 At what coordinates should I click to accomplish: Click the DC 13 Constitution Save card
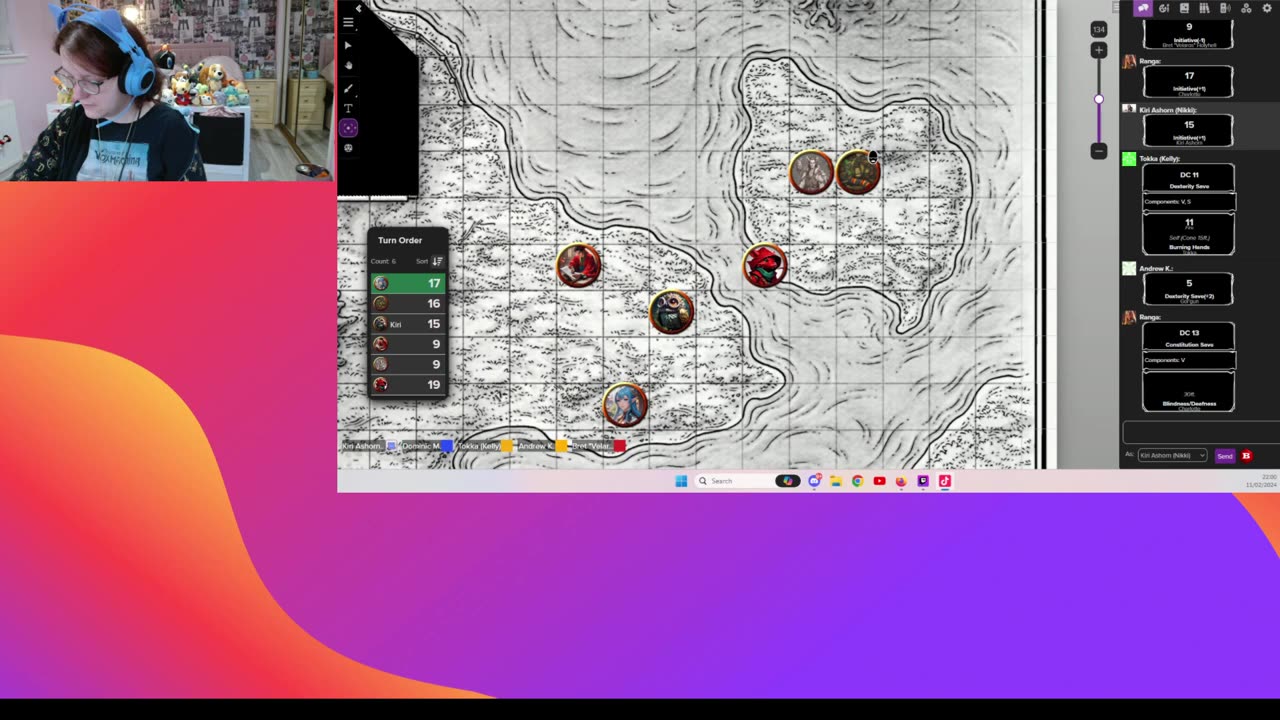[1189, 338]
